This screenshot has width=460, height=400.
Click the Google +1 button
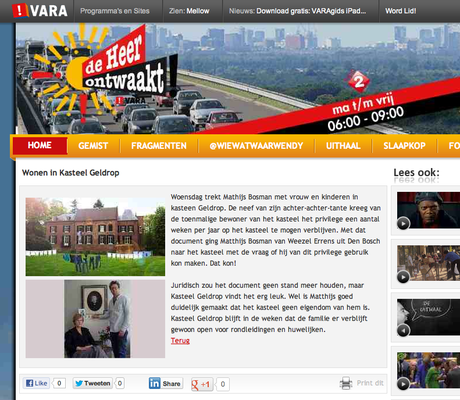coord(202,384)
